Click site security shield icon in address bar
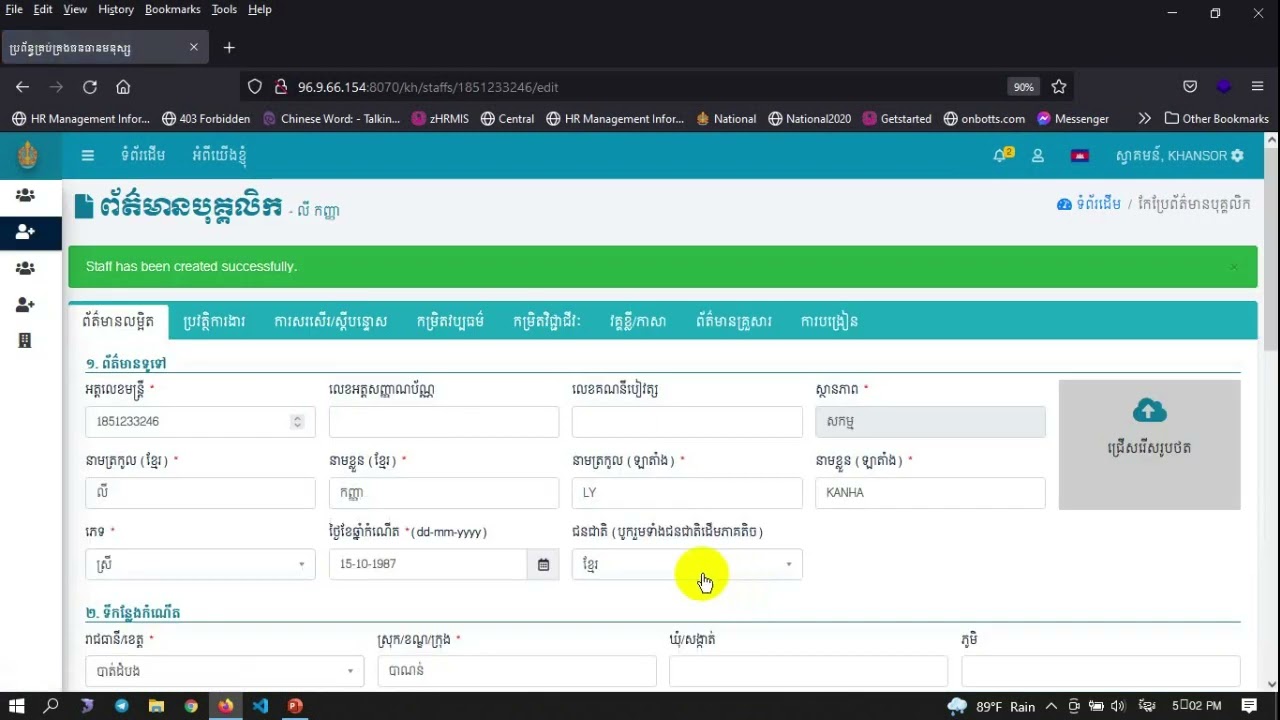1280x720 pixels. [255, 87]
